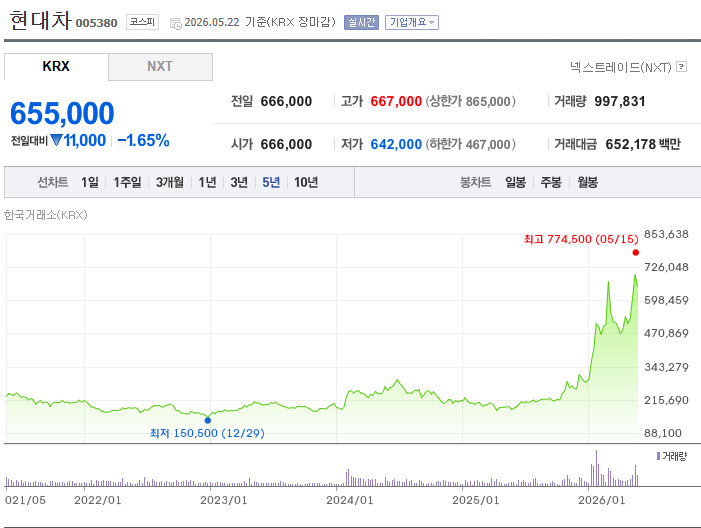
Task: Show the 주봉 weekly candle chart
Action: point(551,182)
